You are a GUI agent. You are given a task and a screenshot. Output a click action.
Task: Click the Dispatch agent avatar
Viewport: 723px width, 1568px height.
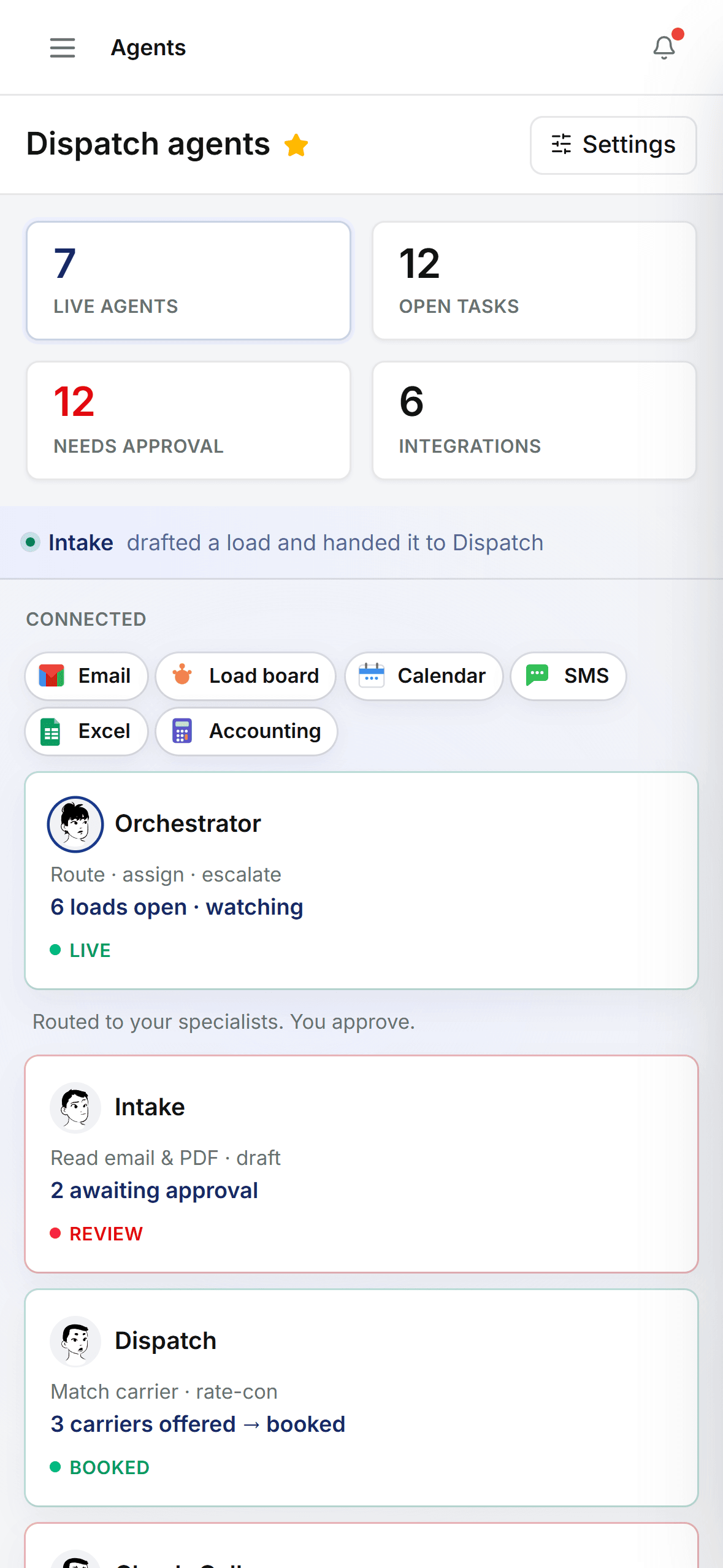pyautogui.click(x=75, y=1341)
